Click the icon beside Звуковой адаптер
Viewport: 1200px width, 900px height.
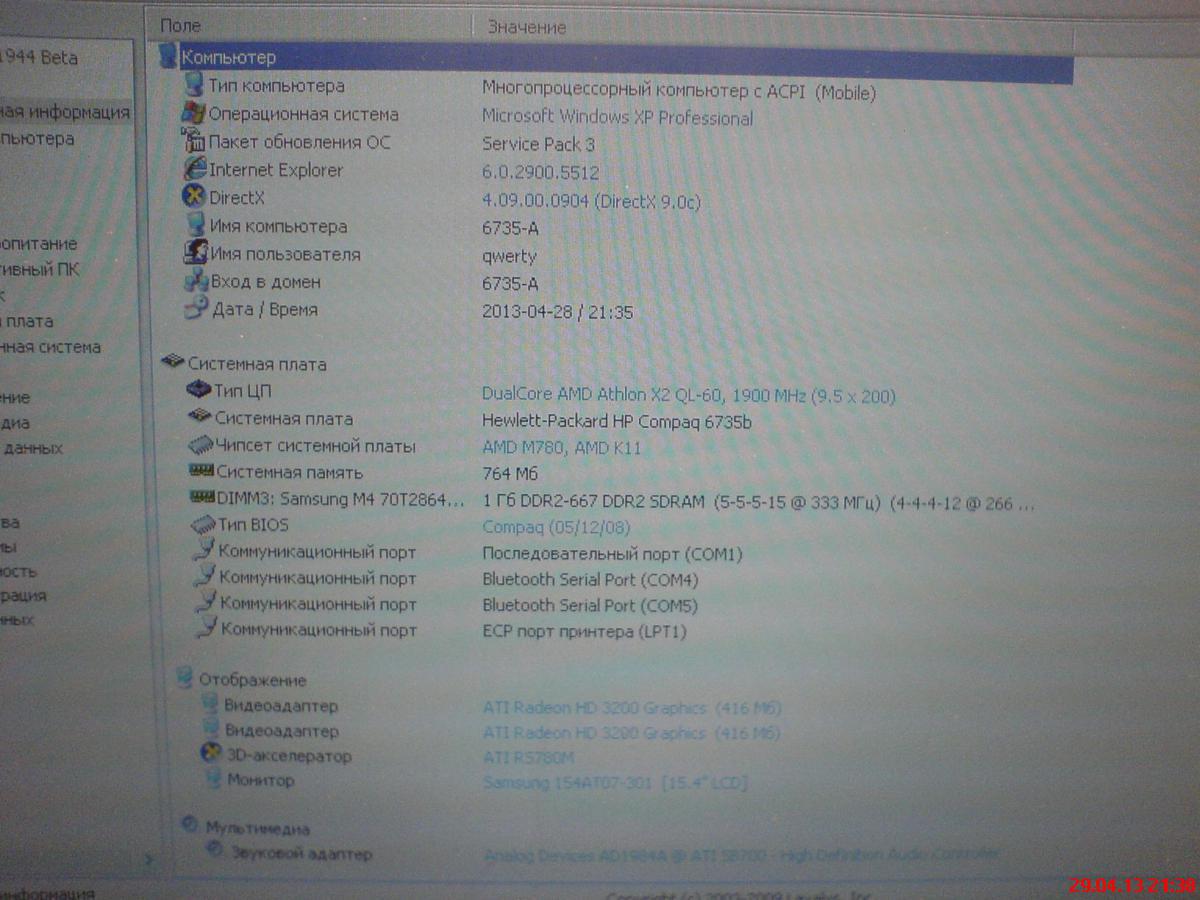coord(215,853)
